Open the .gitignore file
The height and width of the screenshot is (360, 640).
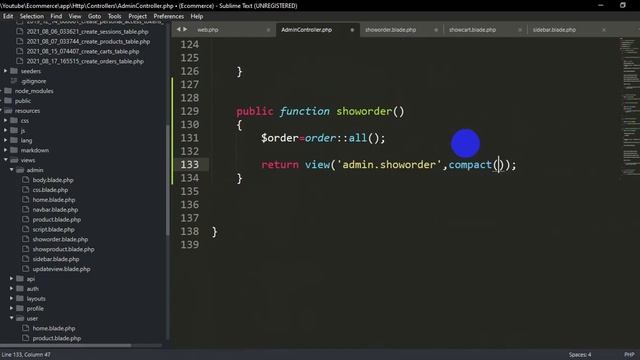(x=33, y=81)
